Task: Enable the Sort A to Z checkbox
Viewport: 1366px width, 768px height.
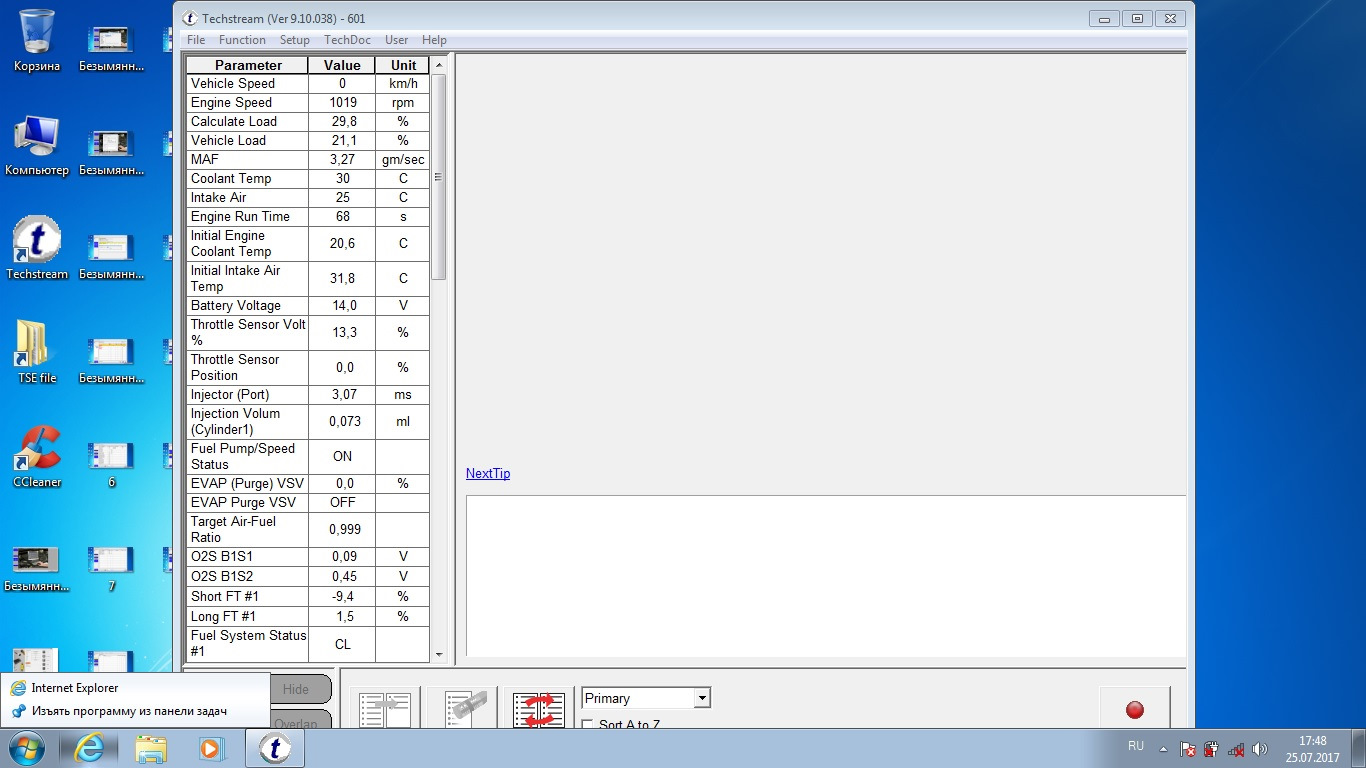Action: coord(588,724)
